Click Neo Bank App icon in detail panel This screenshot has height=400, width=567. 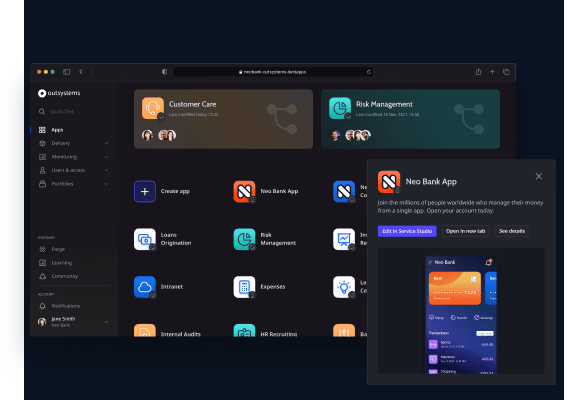[389, 182]
